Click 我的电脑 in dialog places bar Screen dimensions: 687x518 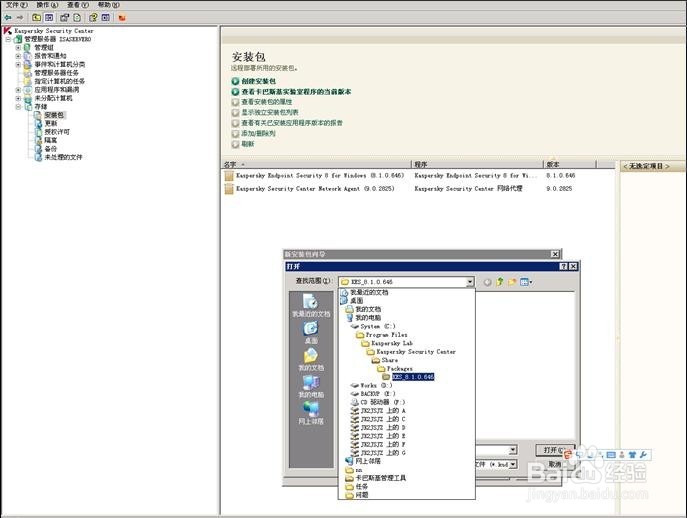311,387
